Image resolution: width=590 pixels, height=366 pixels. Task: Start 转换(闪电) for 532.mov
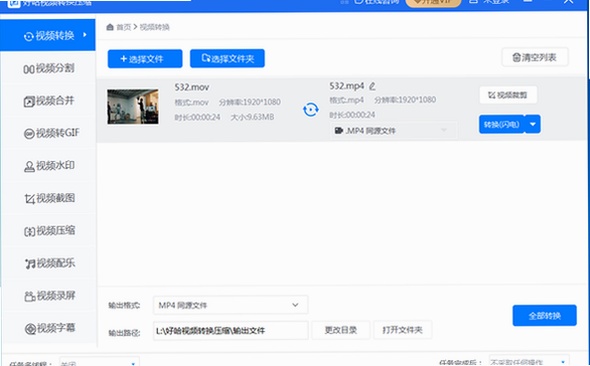[x=502, y=125]
